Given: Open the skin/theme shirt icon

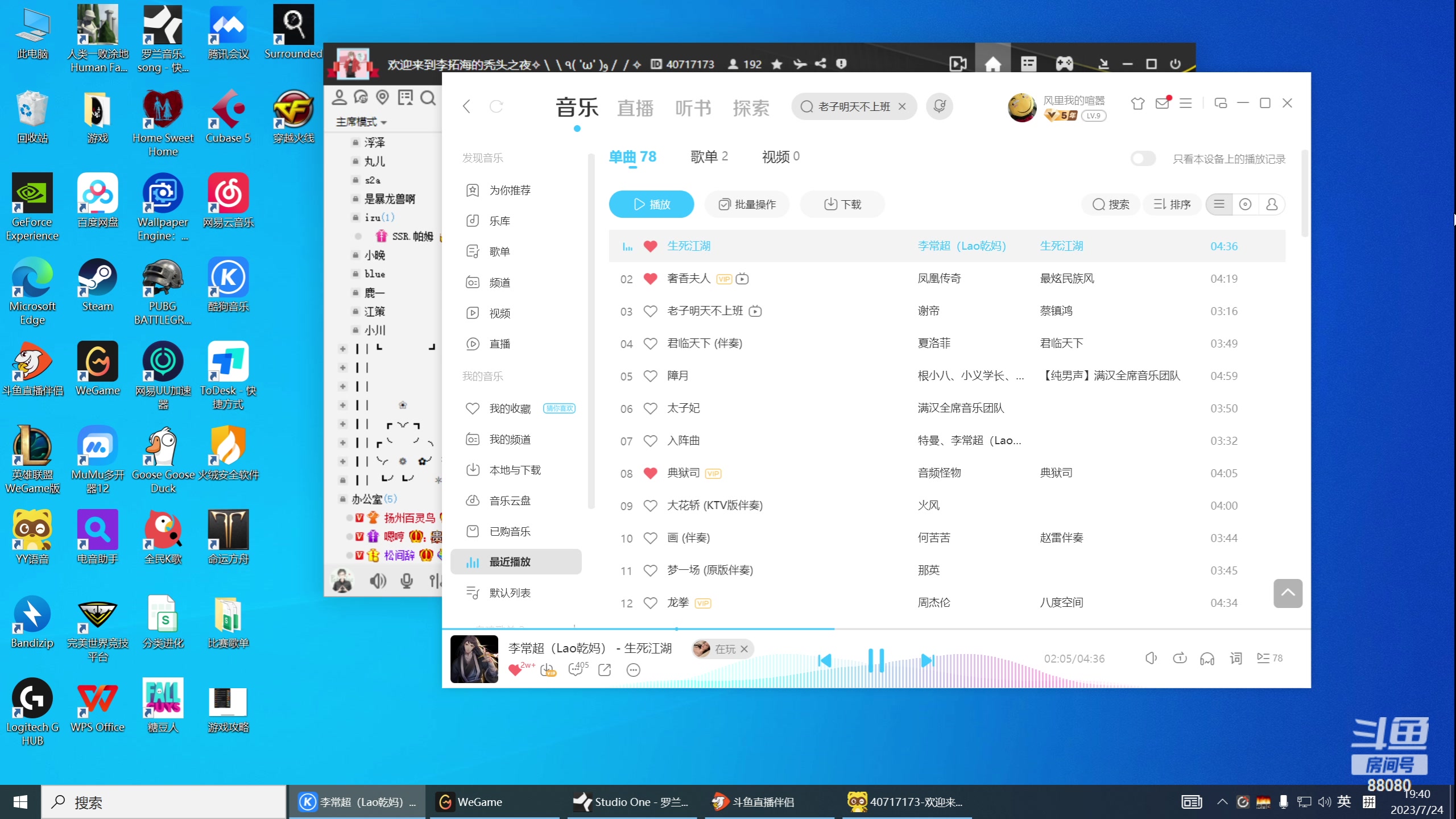Looking at the screenshot, I should pyautogui.click(x=1138, y=104).
